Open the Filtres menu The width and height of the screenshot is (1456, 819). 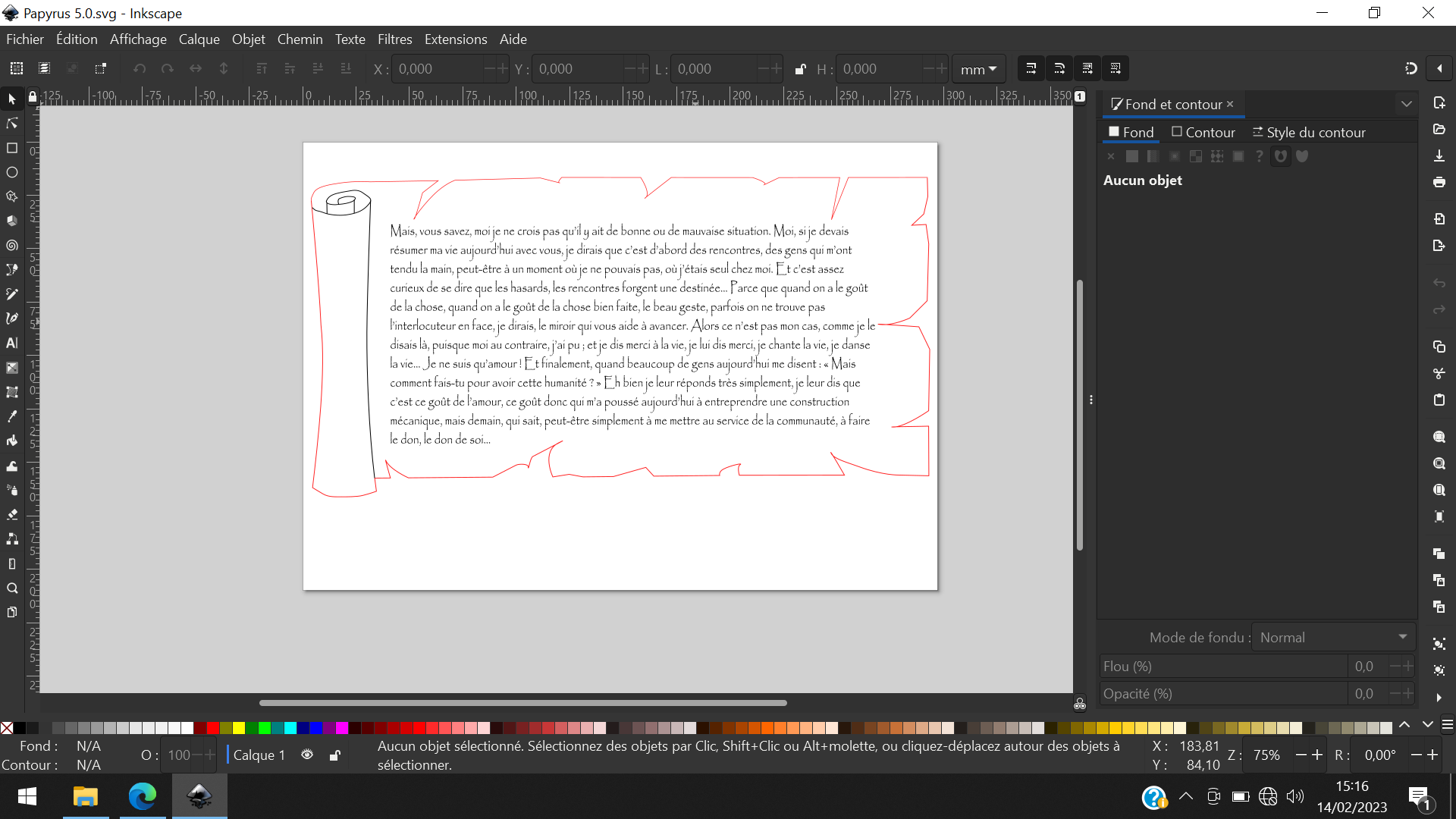coord(394,39)
